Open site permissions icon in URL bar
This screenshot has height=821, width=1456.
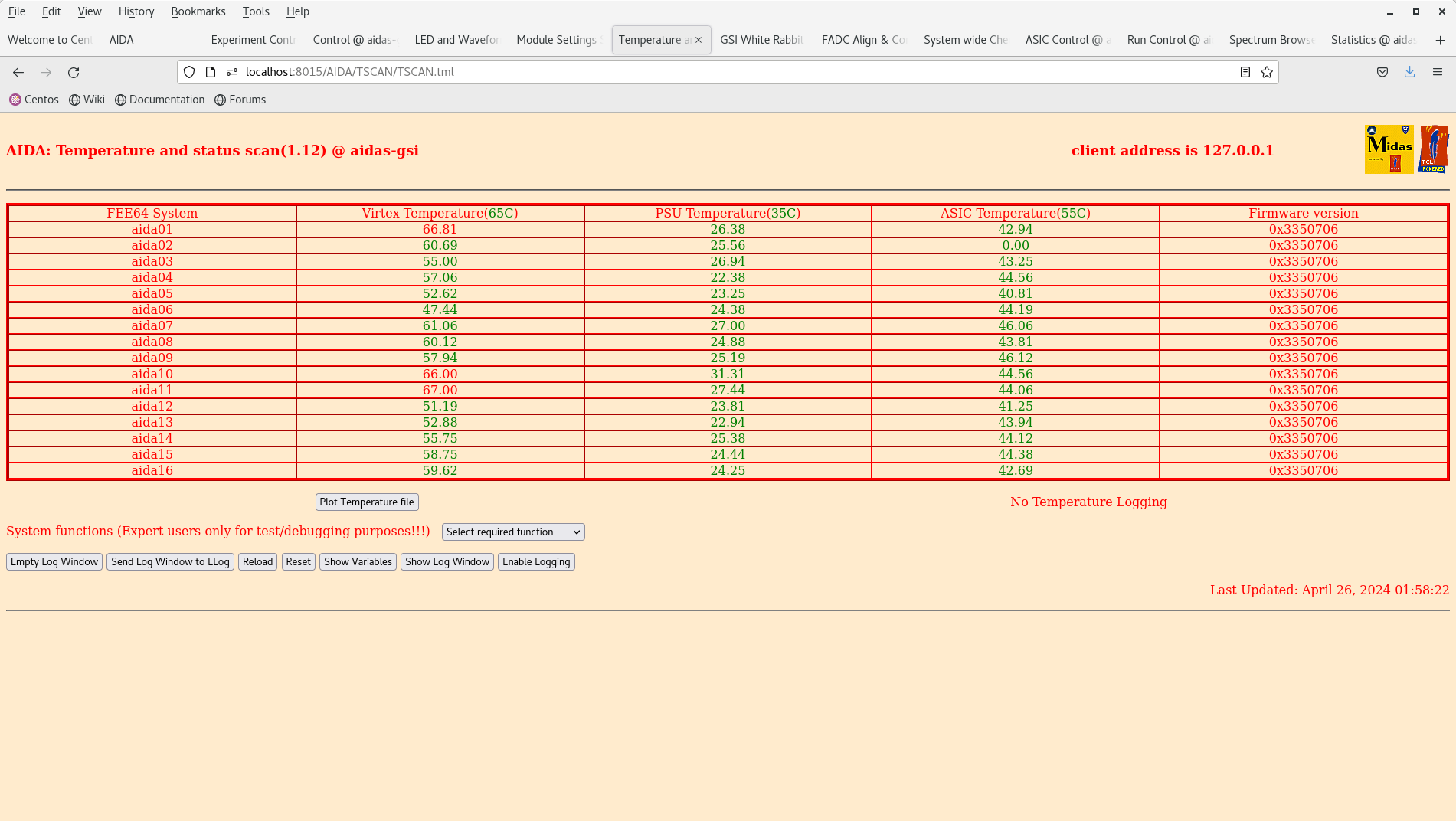[x=232, y=72]
